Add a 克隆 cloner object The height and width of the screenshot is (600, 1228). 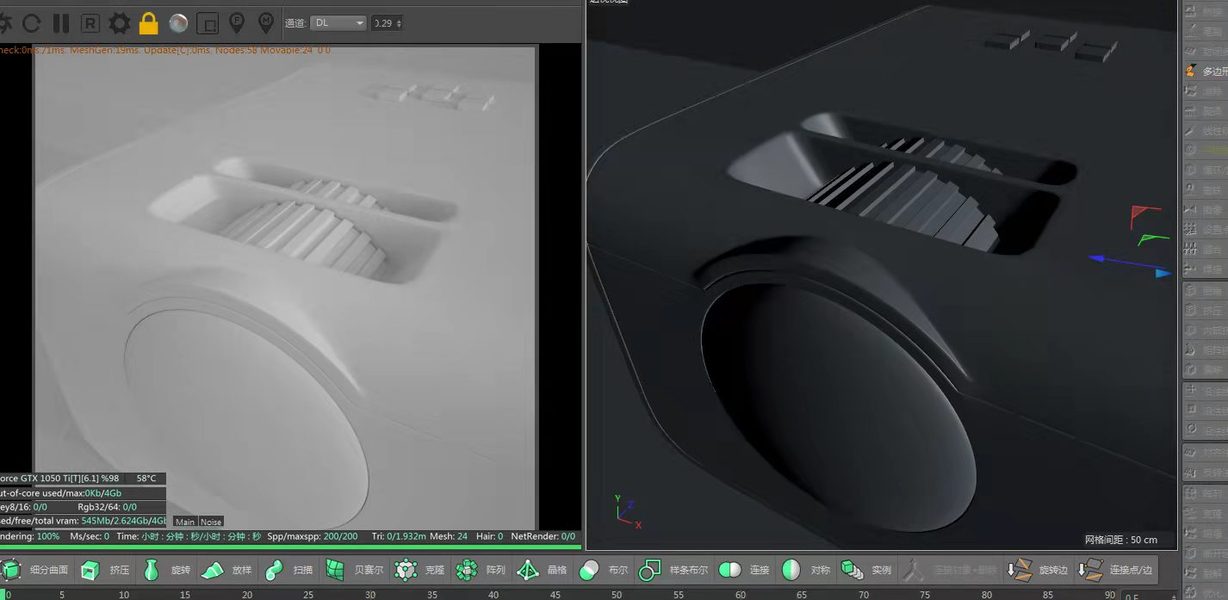pyautogui.click(x=419, y=570)
